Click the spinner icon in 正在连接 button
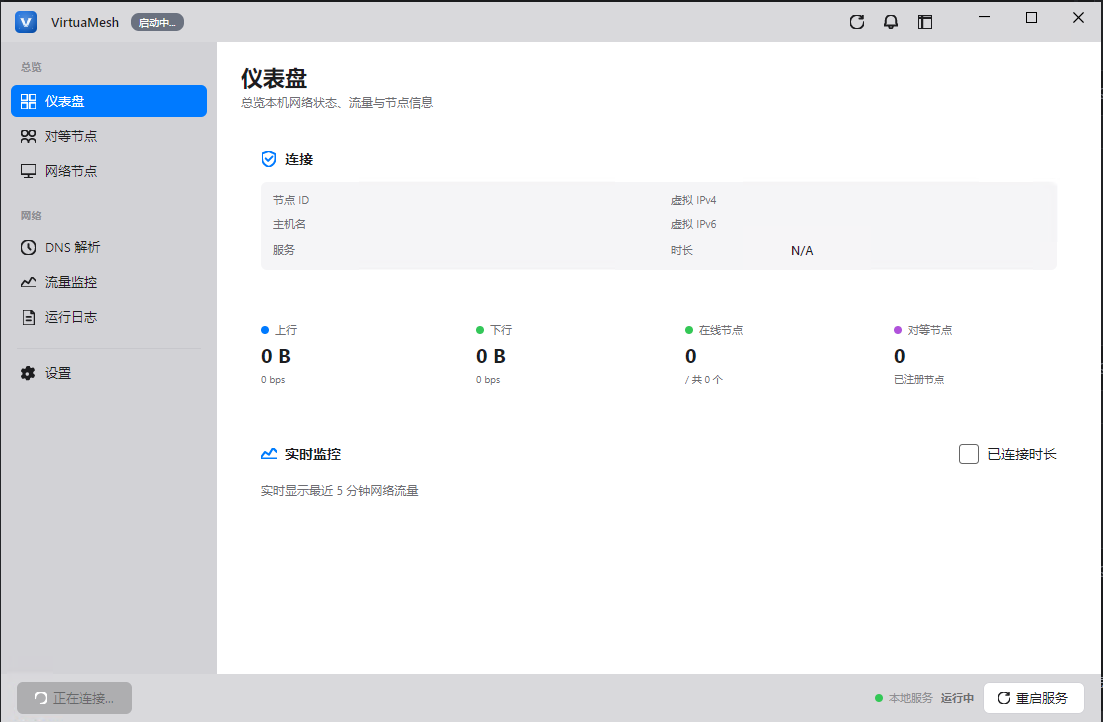Viewport: 1103px width, 722px height. (x=41, y=698)
